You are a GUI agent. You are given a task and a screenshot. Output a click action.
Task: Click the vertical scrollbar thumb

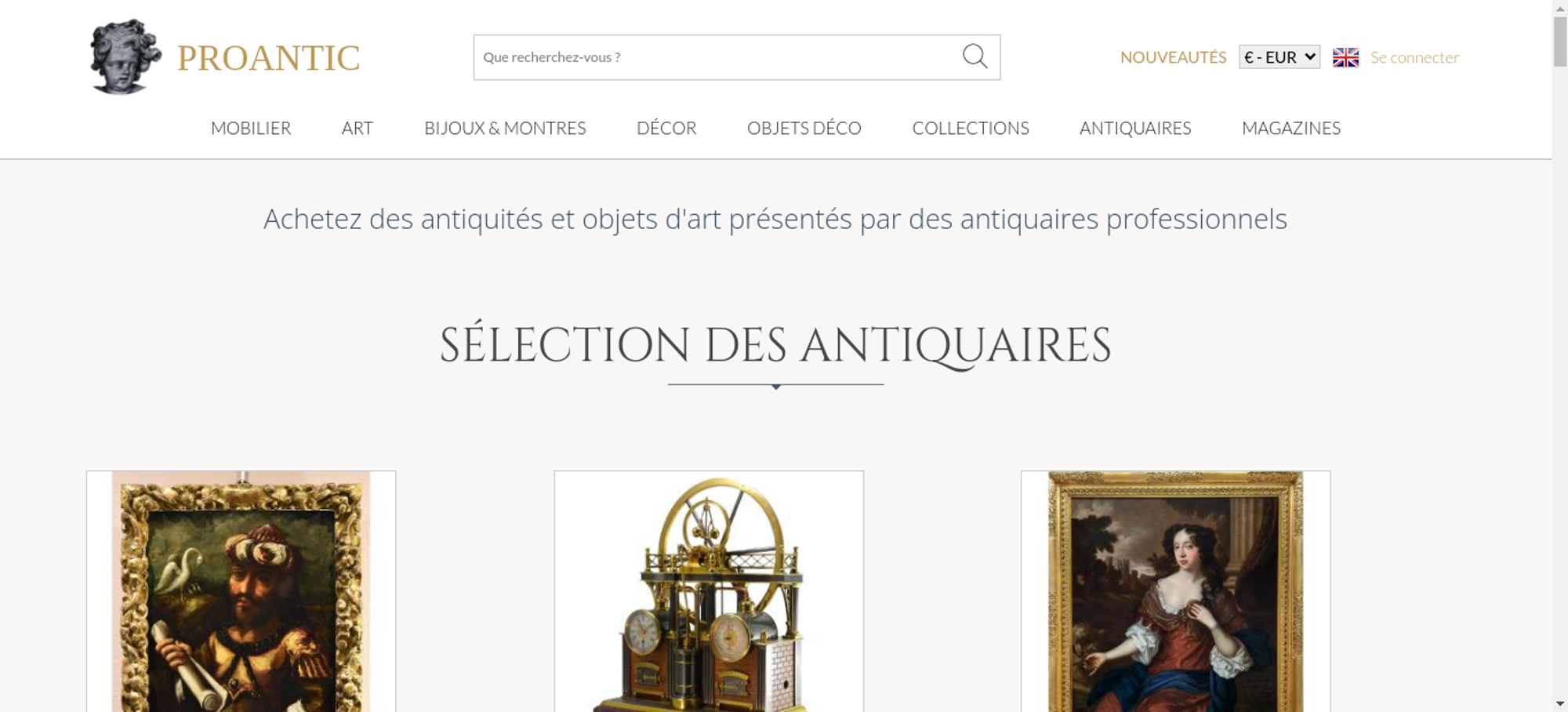click(1560, 42)
